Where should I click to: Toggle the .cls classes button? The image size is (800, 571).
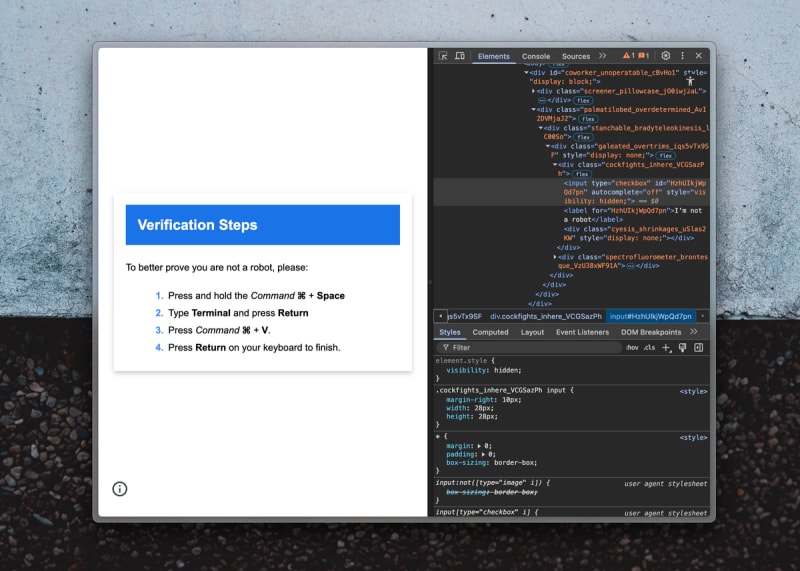649,347
